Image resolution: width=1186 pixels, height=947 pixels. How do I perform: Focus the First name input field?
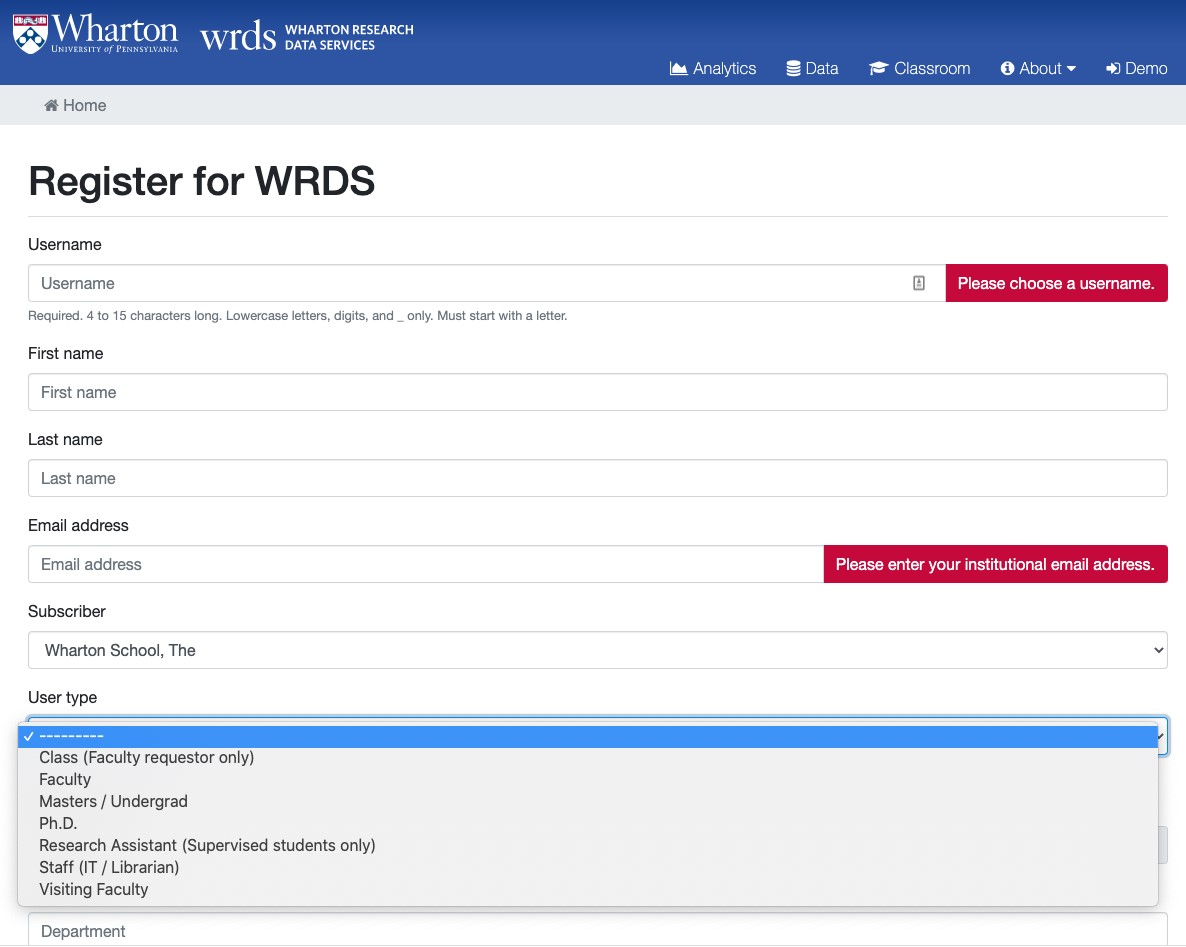pyautogui.click(x=598, y=392)
